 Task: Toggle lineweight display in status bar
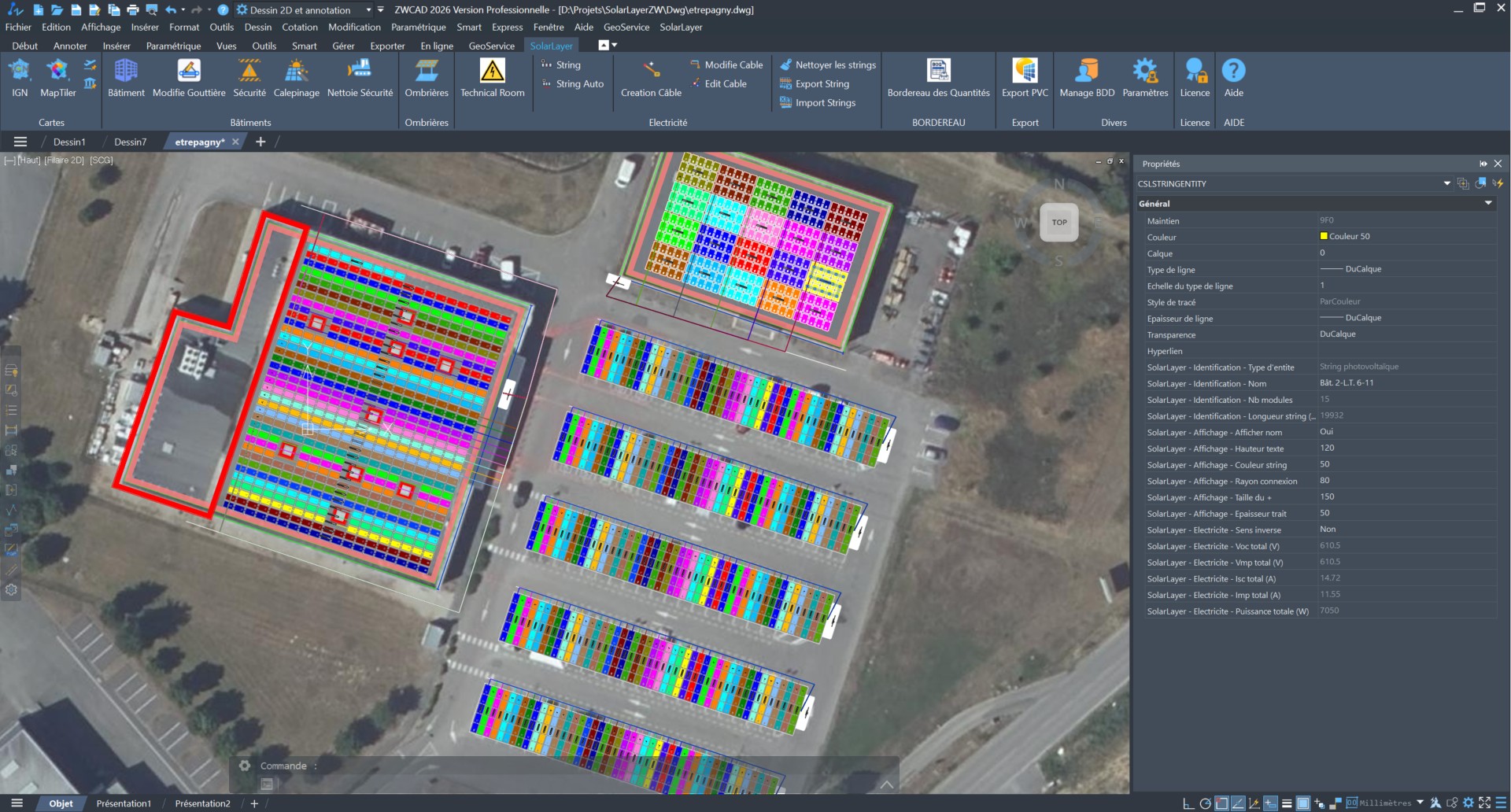(x=1287, y=803)
